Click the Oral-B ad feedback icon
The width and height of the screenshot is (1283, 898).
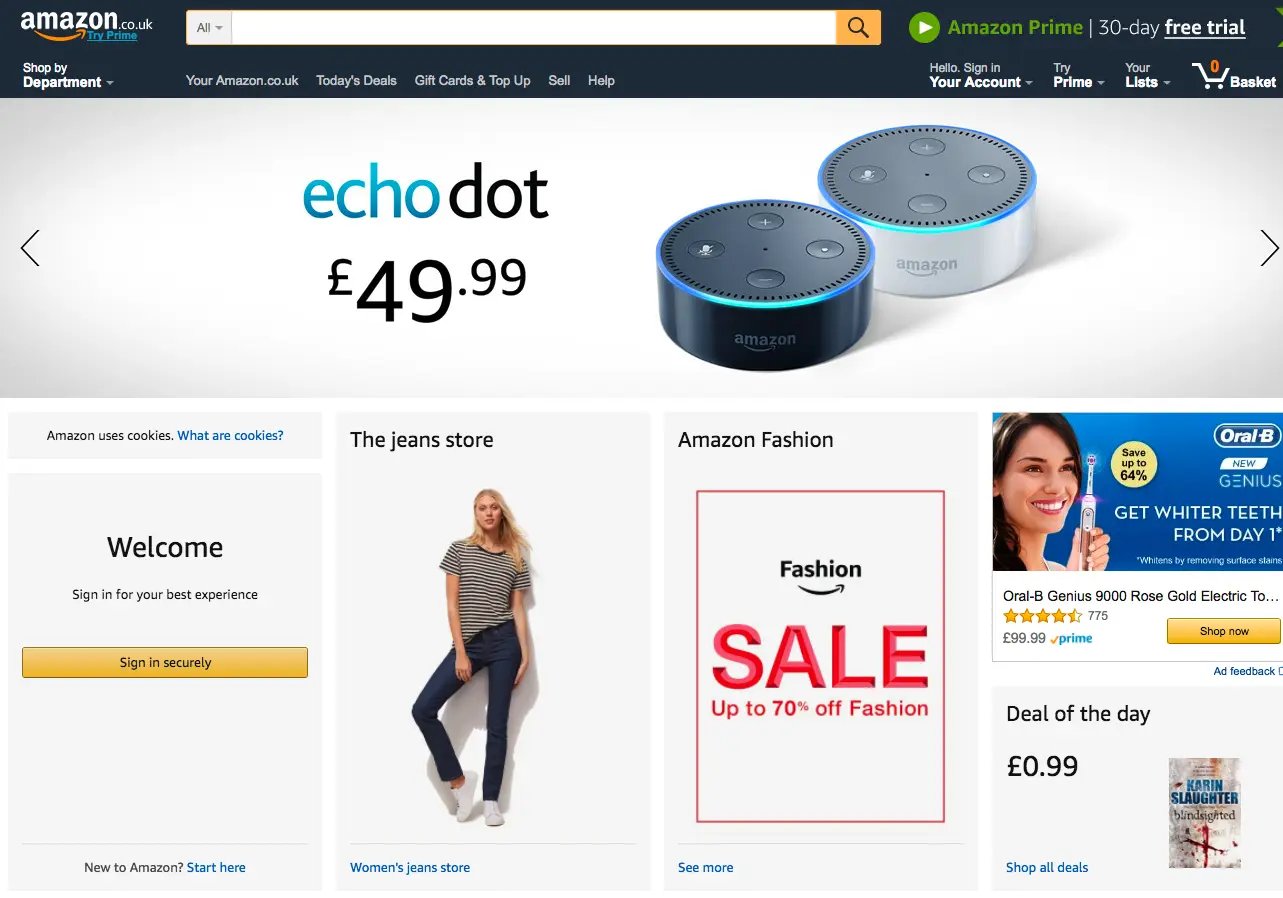point(1280,671)
